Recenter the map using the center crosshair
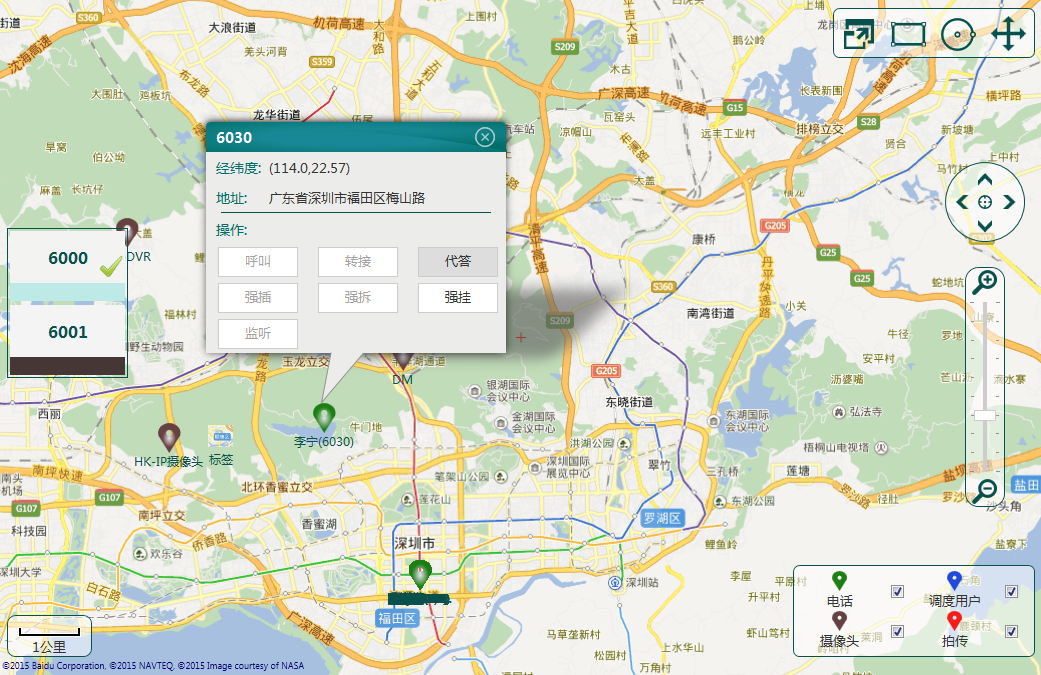 tap(985, 203)
